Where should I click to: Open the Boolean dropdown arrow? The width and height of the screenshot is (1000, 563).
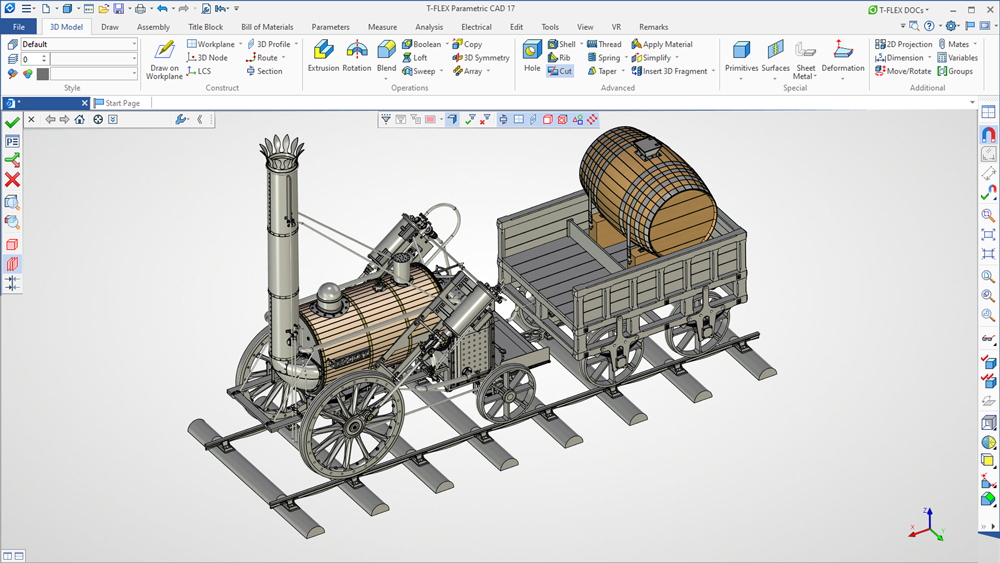[446, 44]
